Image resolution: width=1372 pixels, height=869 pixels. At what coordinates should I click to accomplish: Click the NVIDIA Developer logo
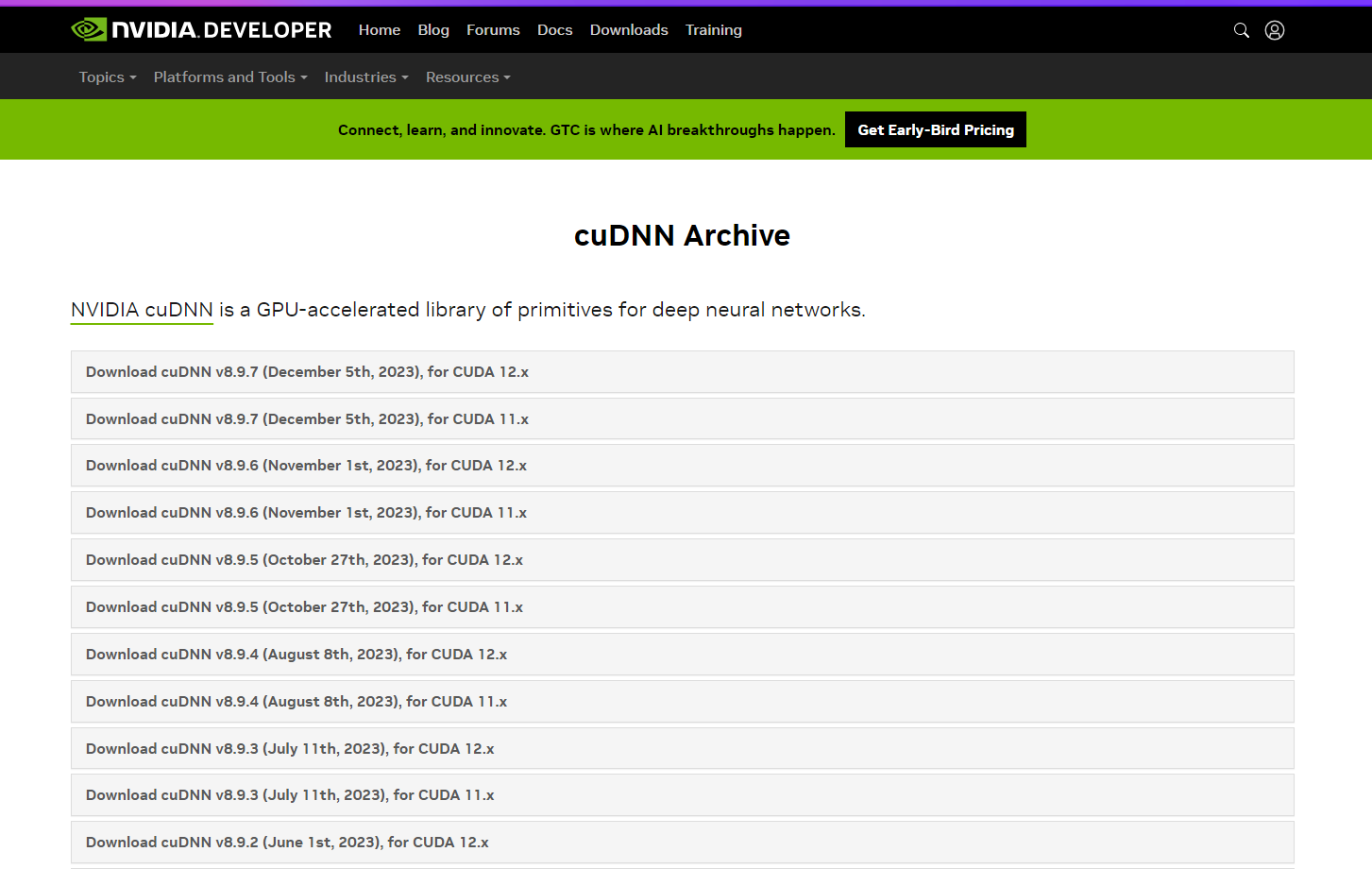[x=201, y=30]
